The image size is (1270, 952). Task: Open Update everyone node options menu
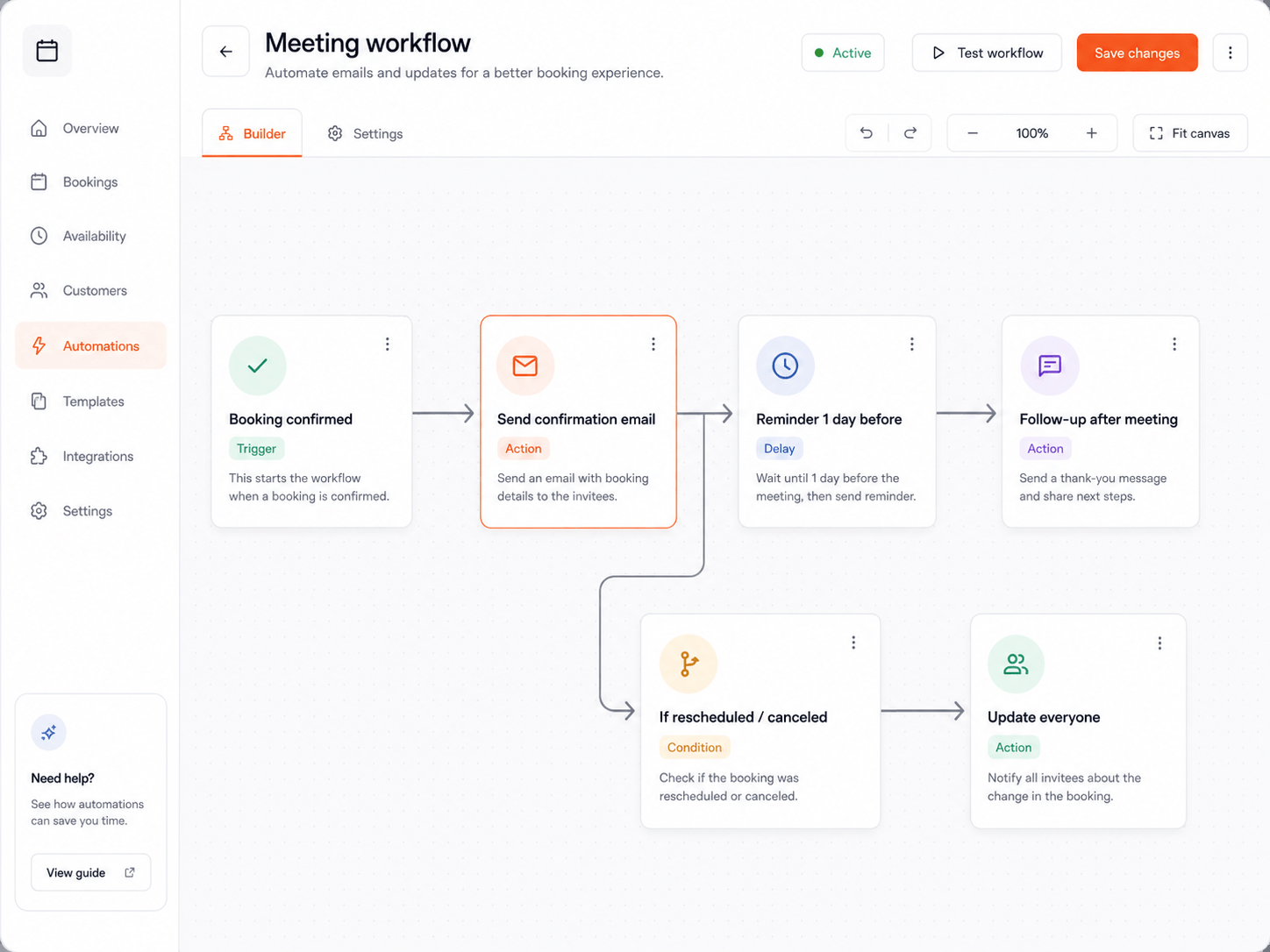(x=1159, y=643)
